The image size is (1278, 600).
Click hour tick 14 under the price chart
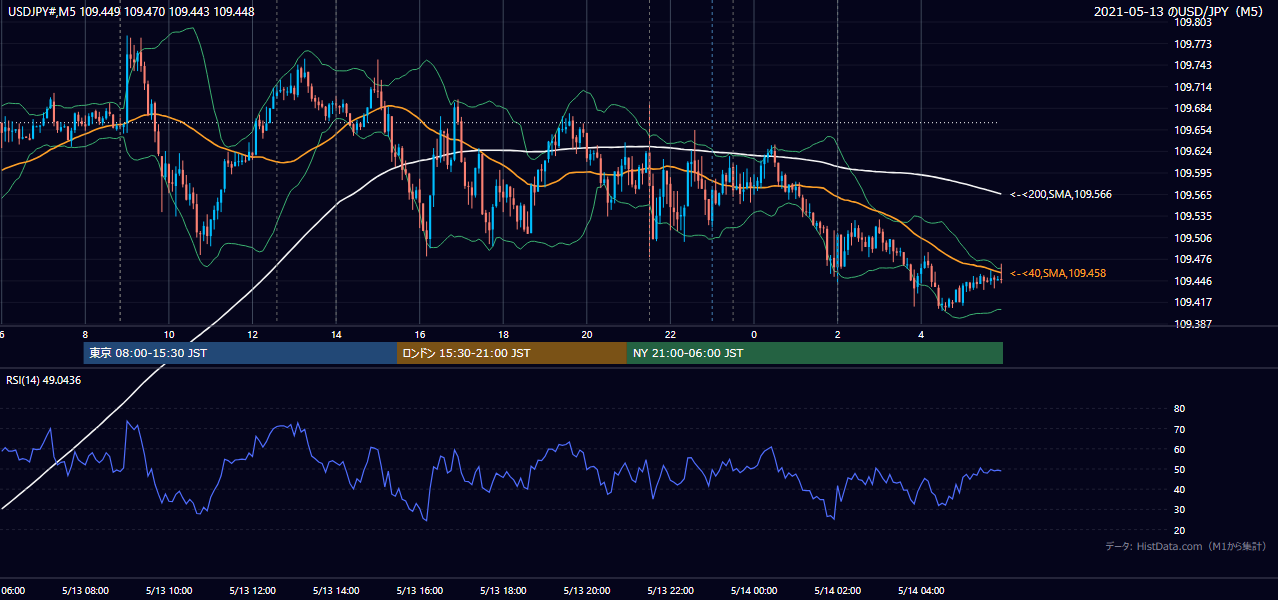point(336,334)
